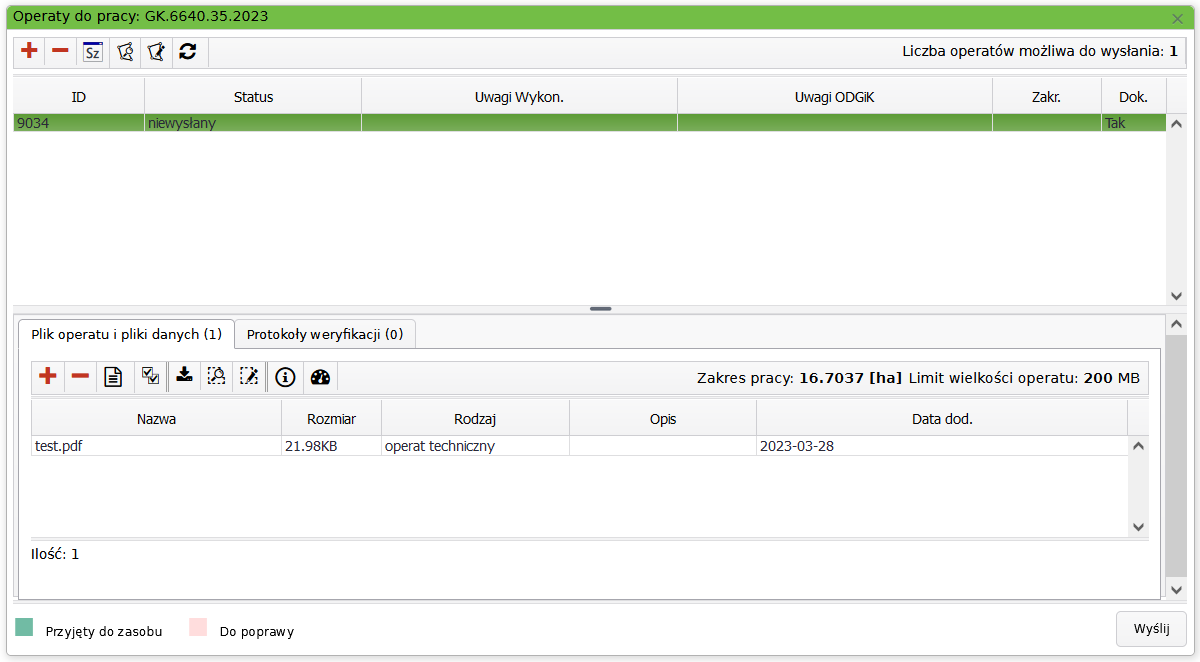The height and width of the screenshot is (662, 1200).
Task: Click the red plus to add an operat
Action: [x=29, y=52]
